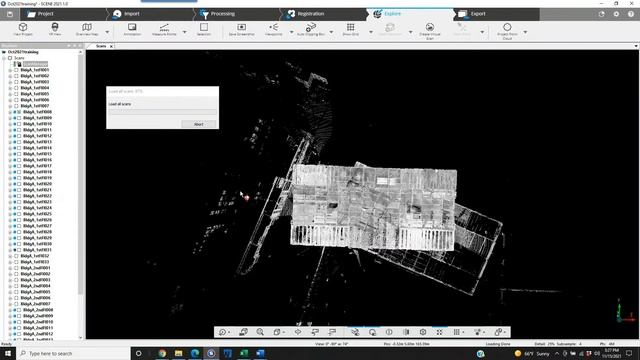Expand the BldgA_1stFl002 tree node
The height and width of the screenshot is (360, 640).
click(x=10, y=76)
